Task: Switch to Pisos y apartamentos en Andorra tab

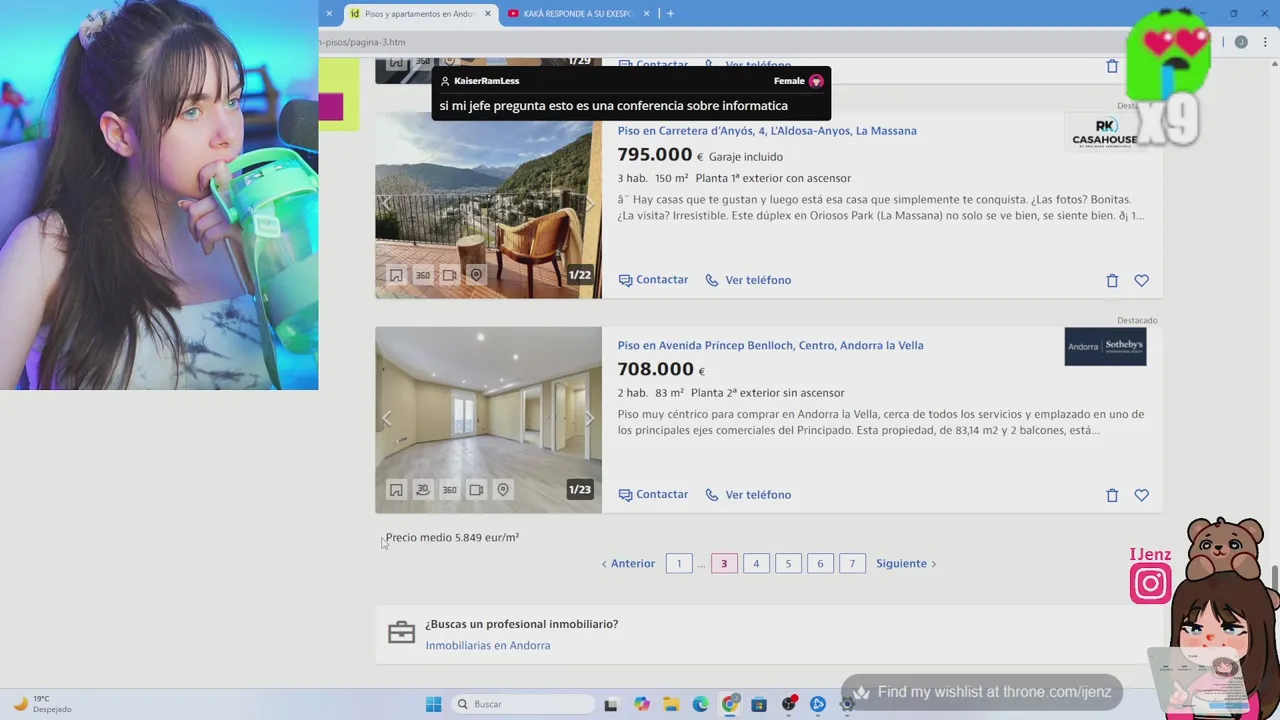Action: (420, 14)
